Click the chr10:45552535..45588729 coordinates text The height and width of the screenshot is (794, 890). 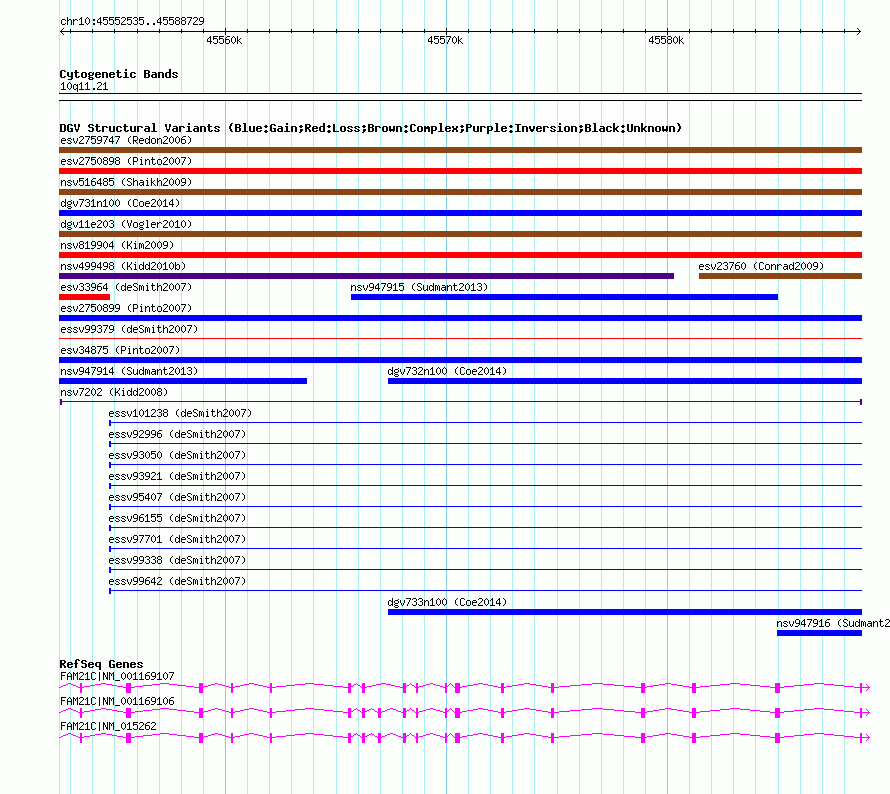pos(132,22)
